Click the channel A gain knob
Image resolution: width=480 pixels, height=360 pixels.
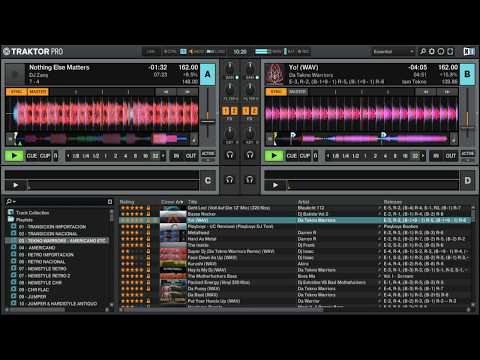click(x=230, y=69)
